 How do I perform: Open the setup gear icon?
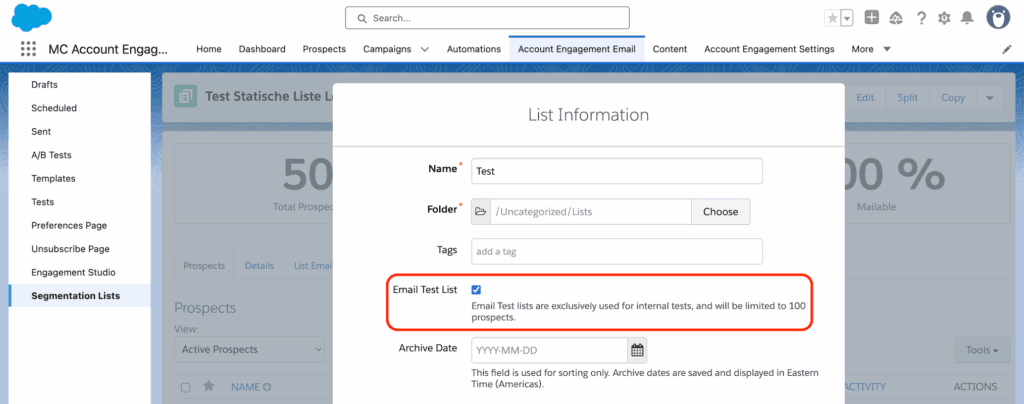(944, 18)
